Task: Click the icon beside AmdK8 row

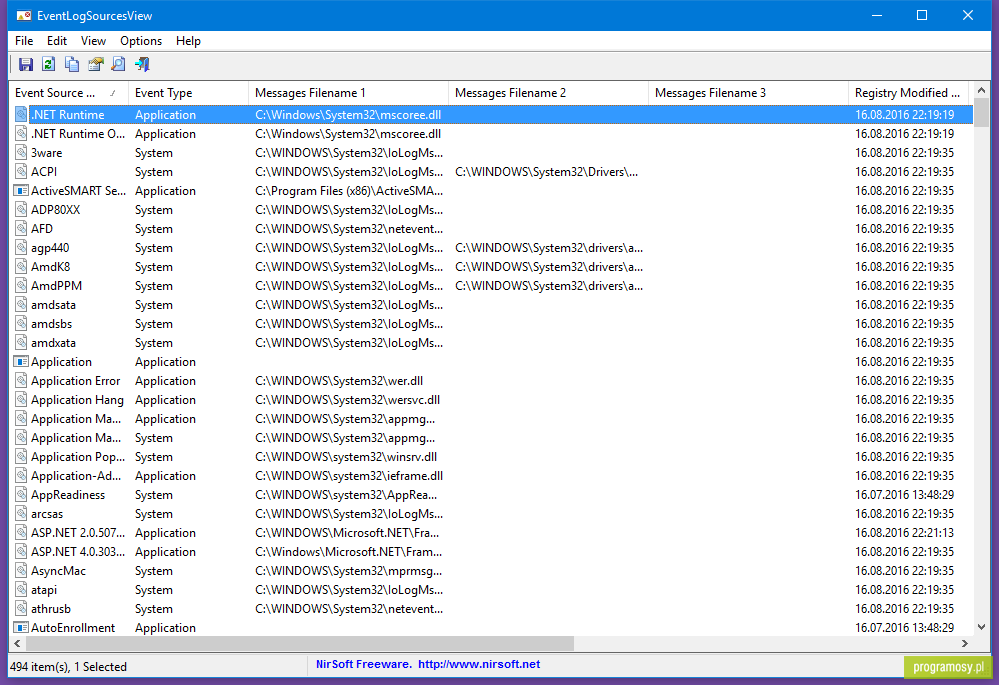Action: tap(21, 266)
